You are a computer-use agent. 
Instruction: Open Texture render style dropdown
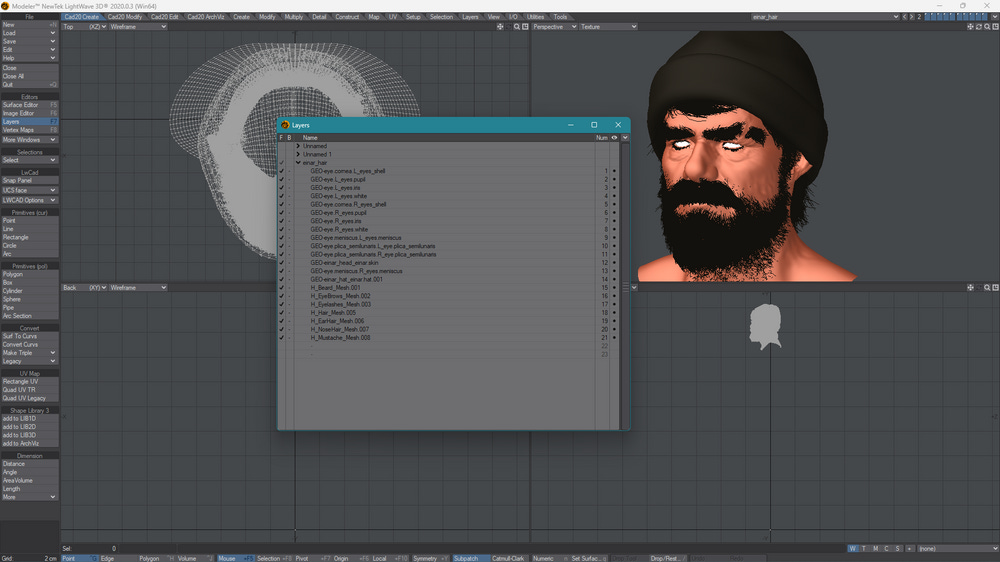pyautogui.click(x=608, y=27)
